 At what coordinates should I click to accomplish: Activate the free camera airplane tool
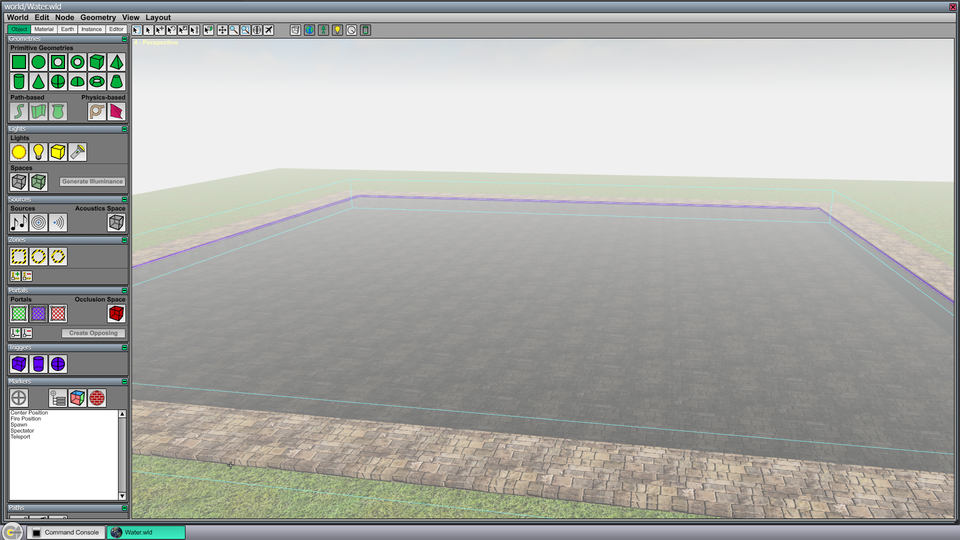[269, 30]
